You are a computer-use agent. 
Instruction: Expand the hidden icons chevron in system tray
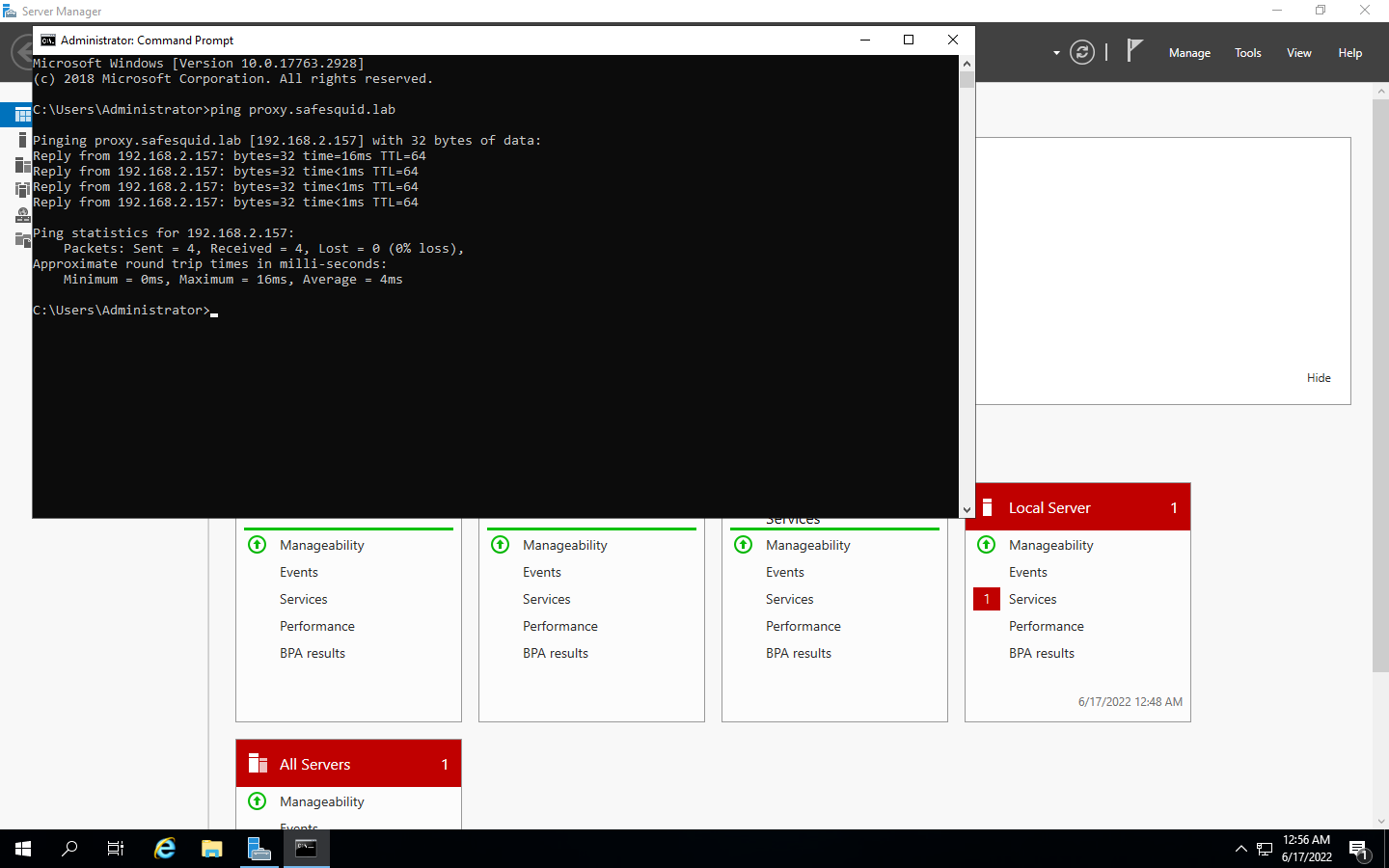click(x=1239, y=850)
